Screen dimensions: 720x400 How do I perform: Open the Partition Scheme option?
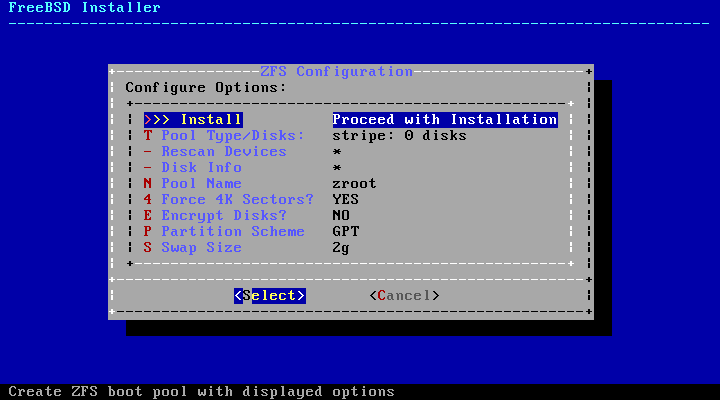pyautogui.click(x=232, y=231)
